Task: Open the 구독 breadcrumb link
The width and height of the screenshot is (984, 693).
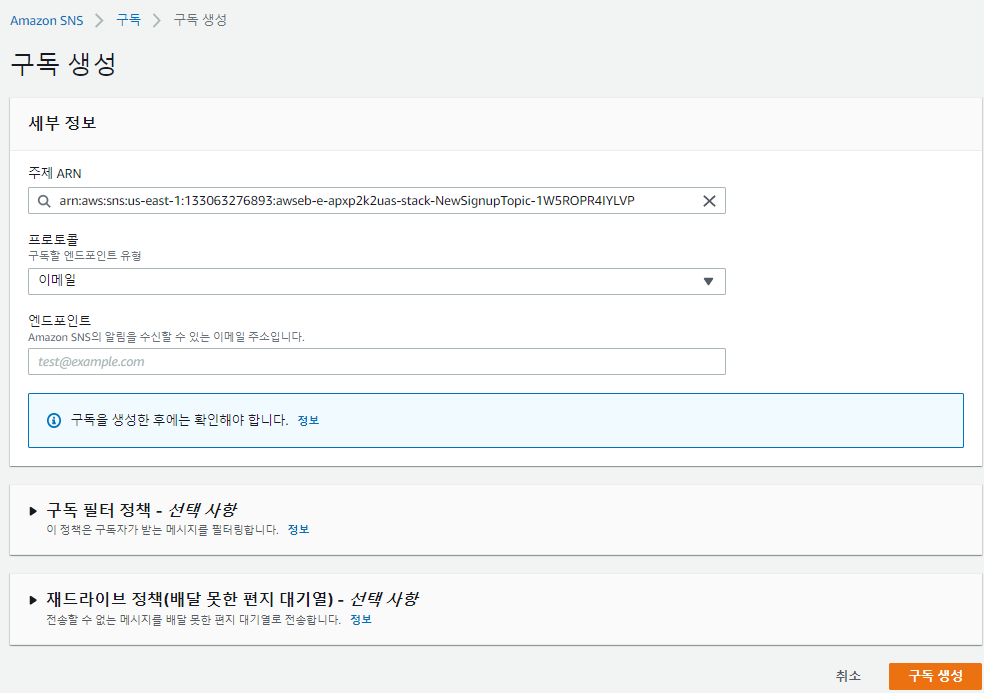Action: (129, 20)
